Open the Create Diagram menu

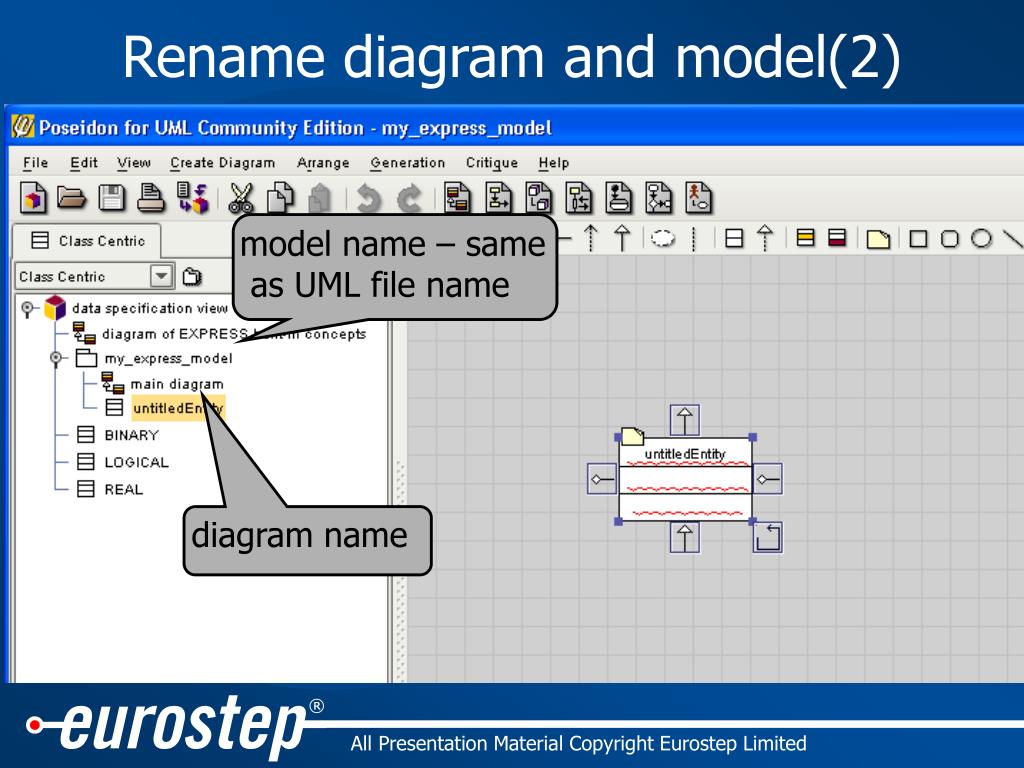pyautogui.click(x=223, y=163)
